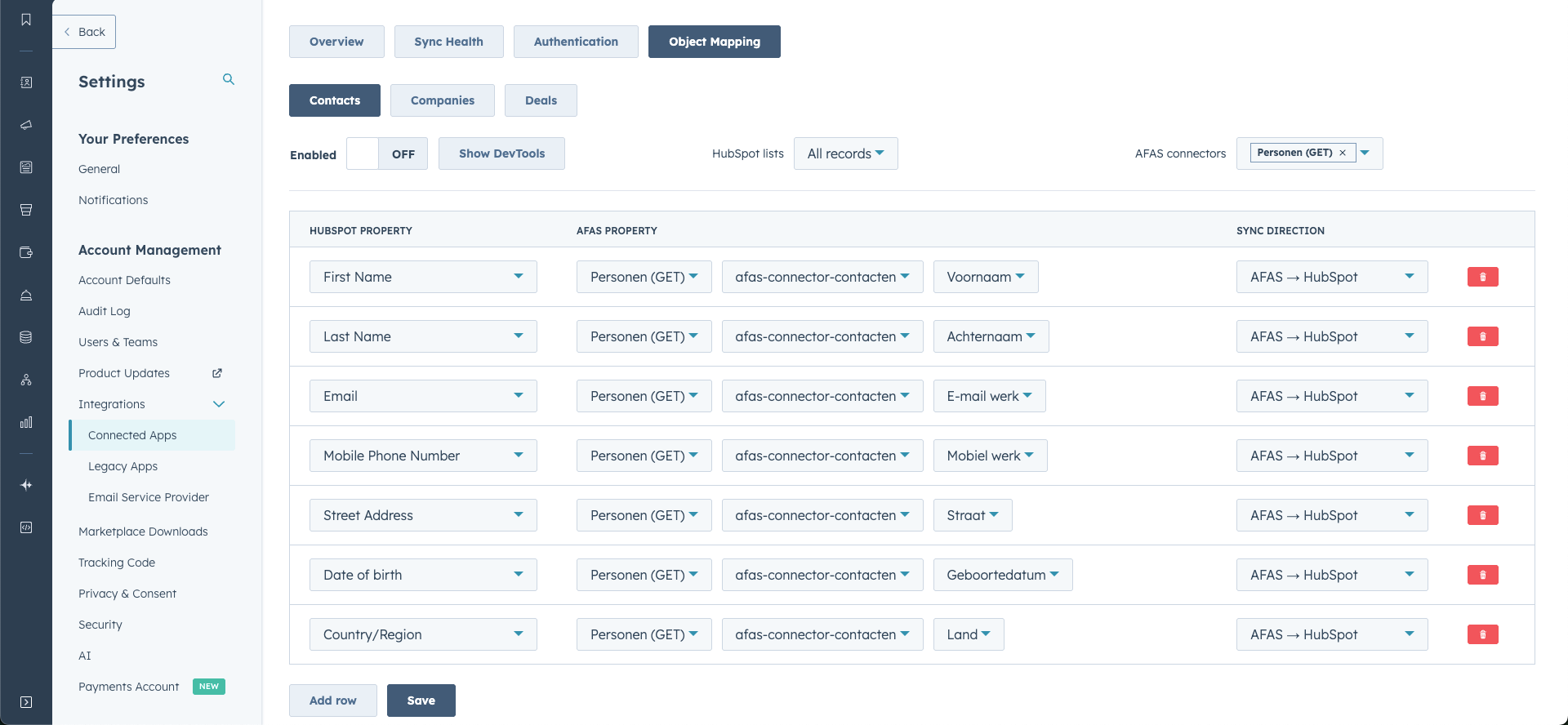Click the Back button
This screenshot has width=1568, height=725.
(84, 32)
